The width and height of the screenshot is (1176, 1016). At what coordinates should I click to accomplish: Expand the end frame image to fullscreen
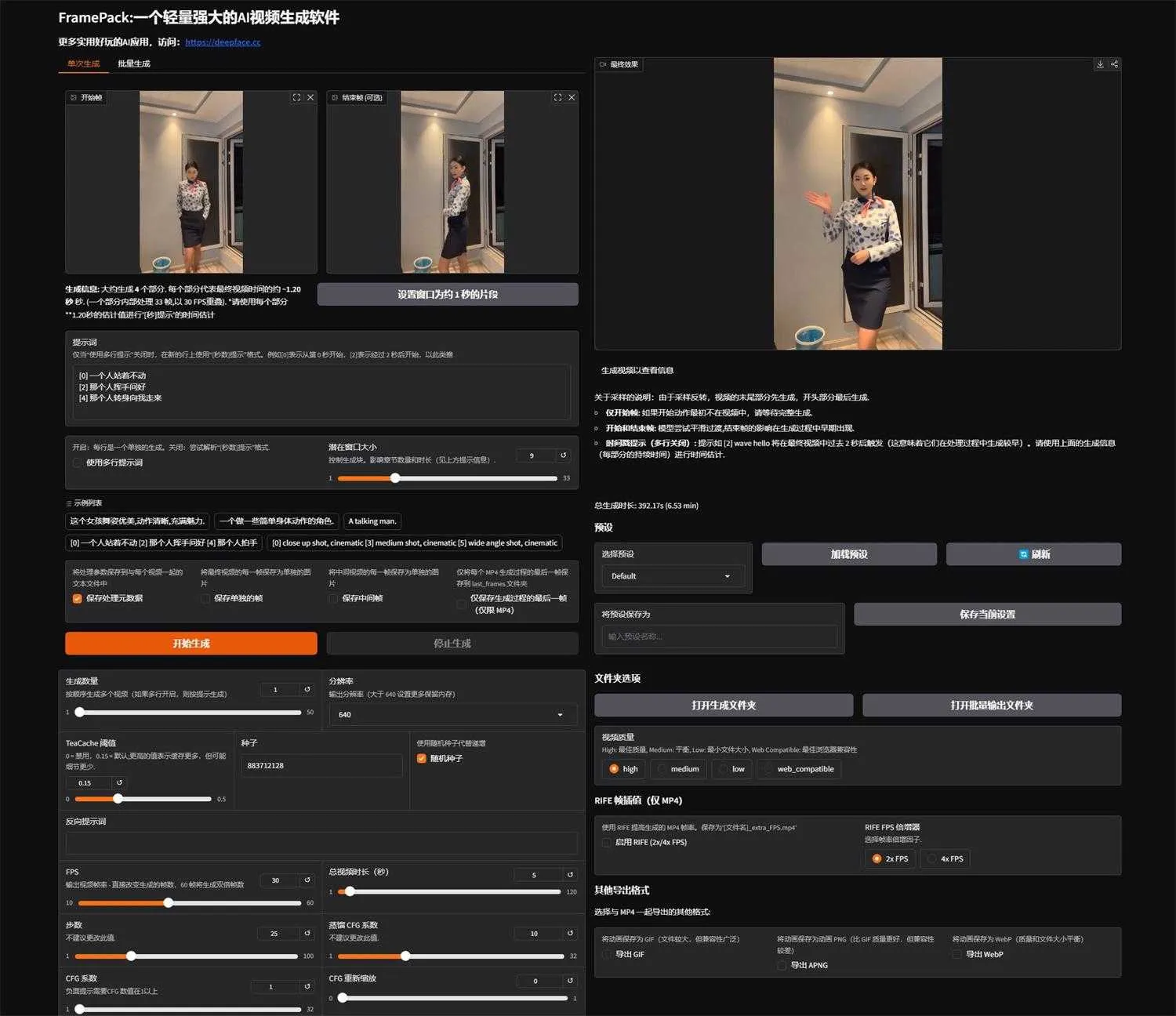pos(557,97)
